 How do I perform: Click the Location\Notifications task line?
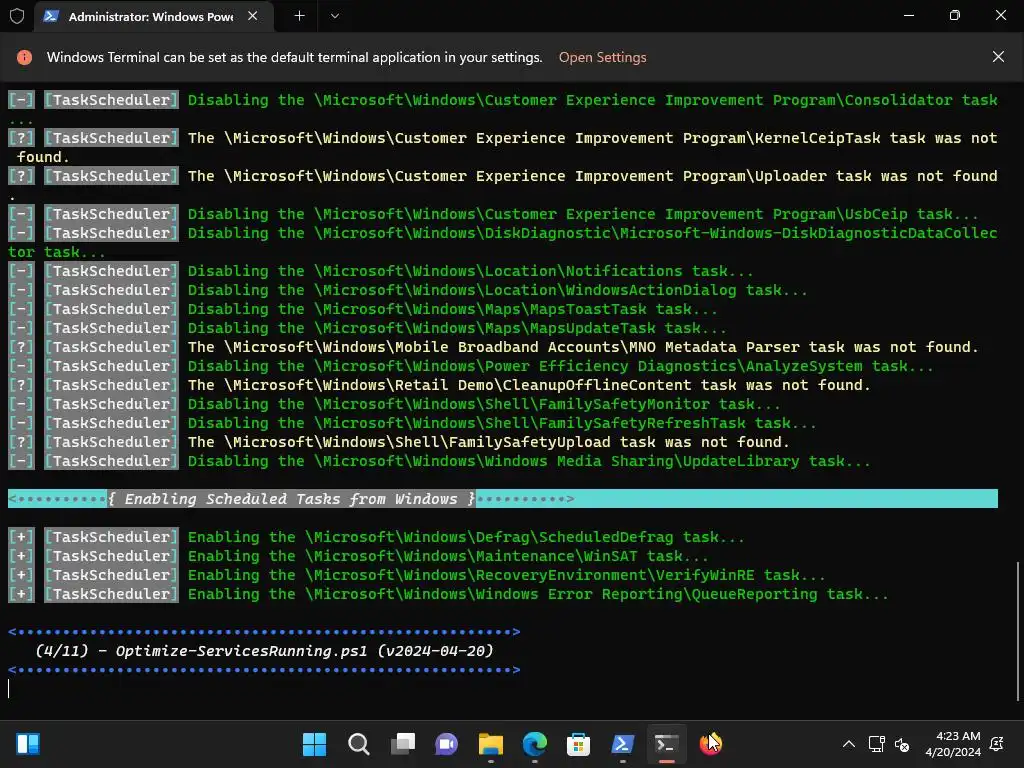381,271
